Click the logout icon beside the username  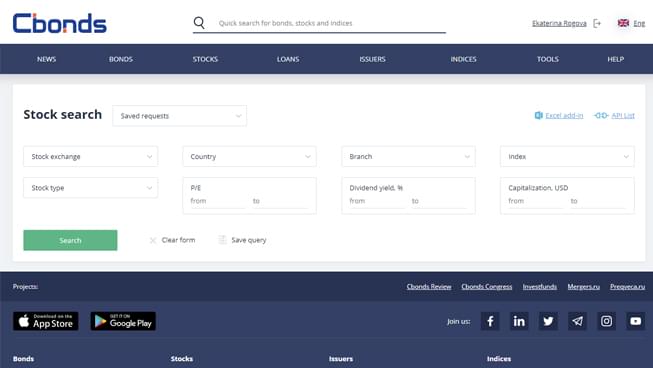(x=597, y=23)
